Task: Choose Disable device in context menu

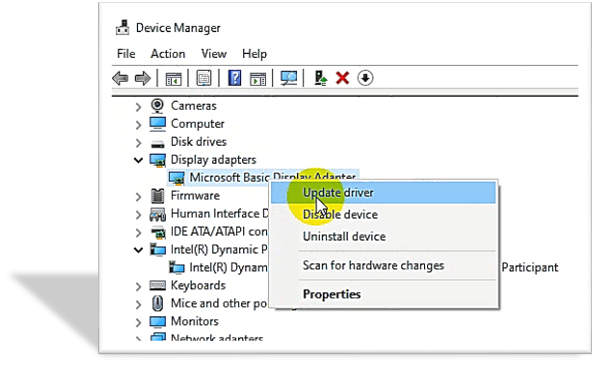Action: [383, 215]
